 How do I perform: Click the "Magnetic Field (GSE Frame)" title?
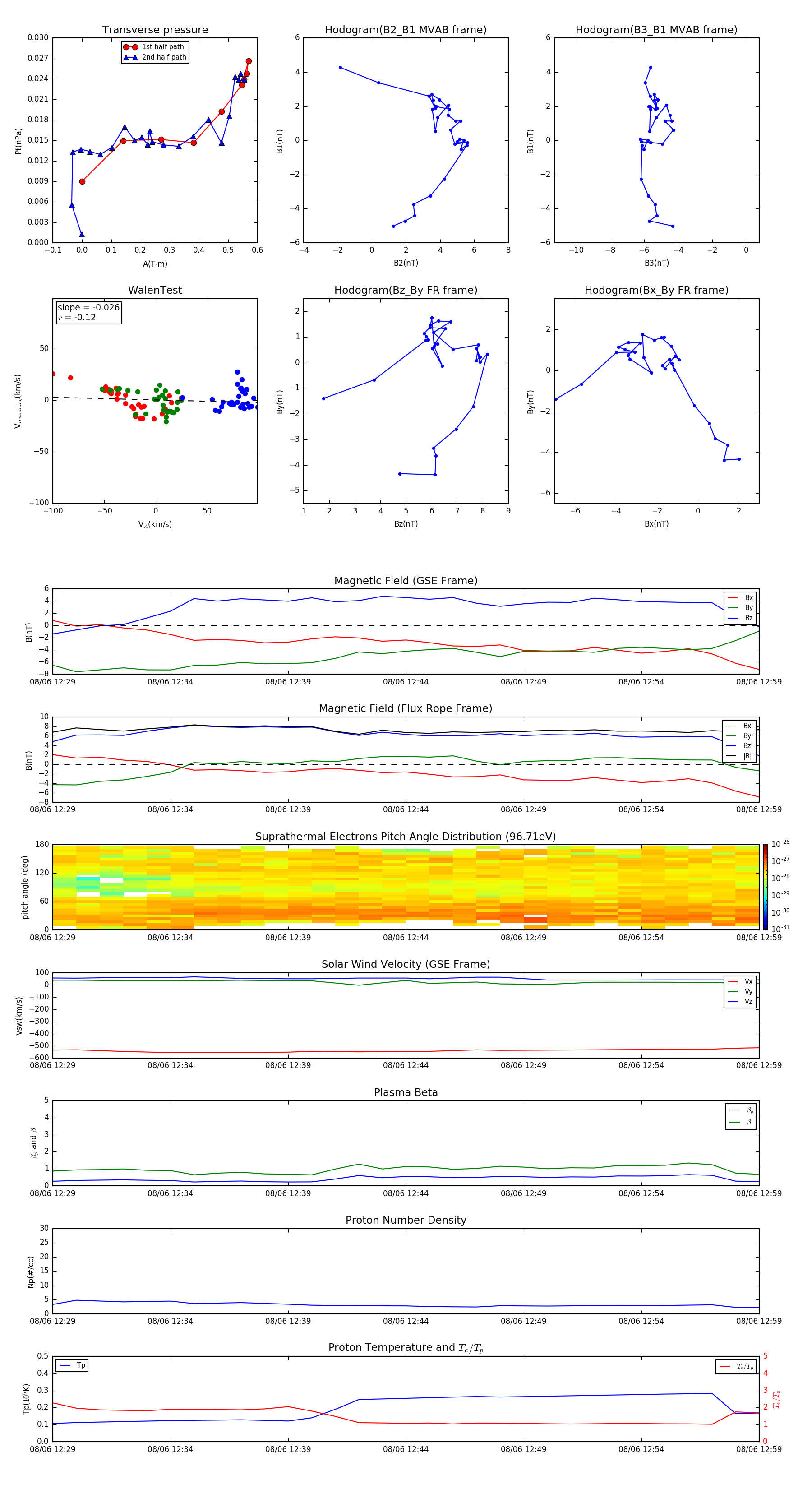[x=406, y=581]
